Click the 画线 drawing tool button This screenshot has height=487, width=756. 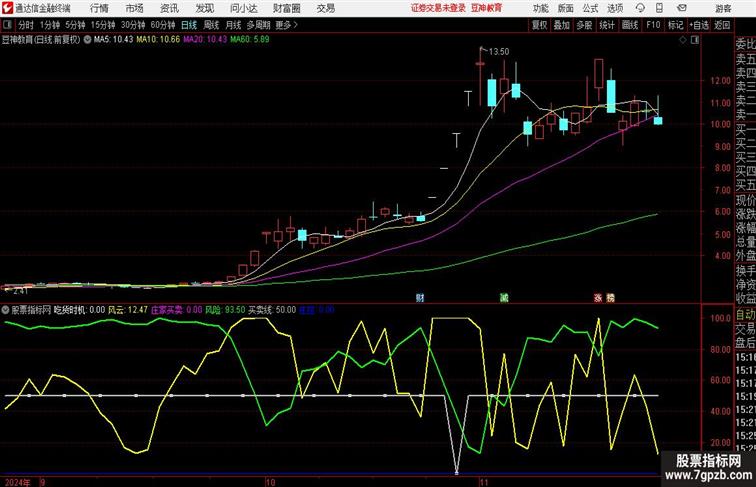(x=630, y=25)
